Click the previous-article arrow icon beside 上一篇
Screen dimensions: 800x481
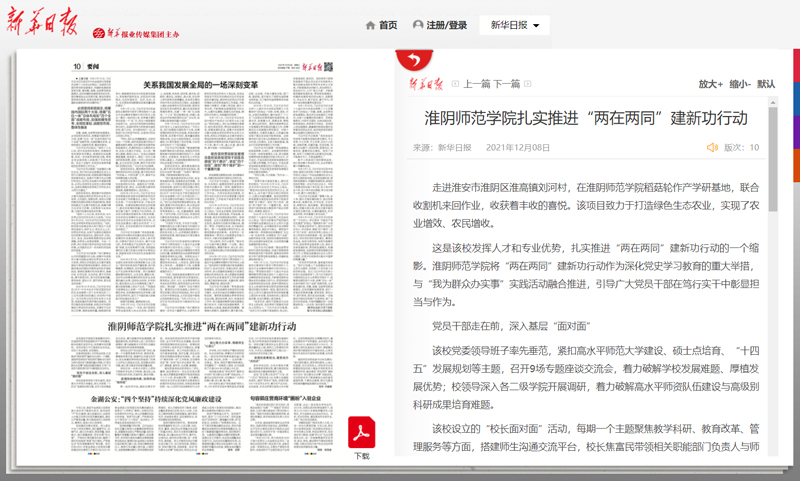(456, 84)
